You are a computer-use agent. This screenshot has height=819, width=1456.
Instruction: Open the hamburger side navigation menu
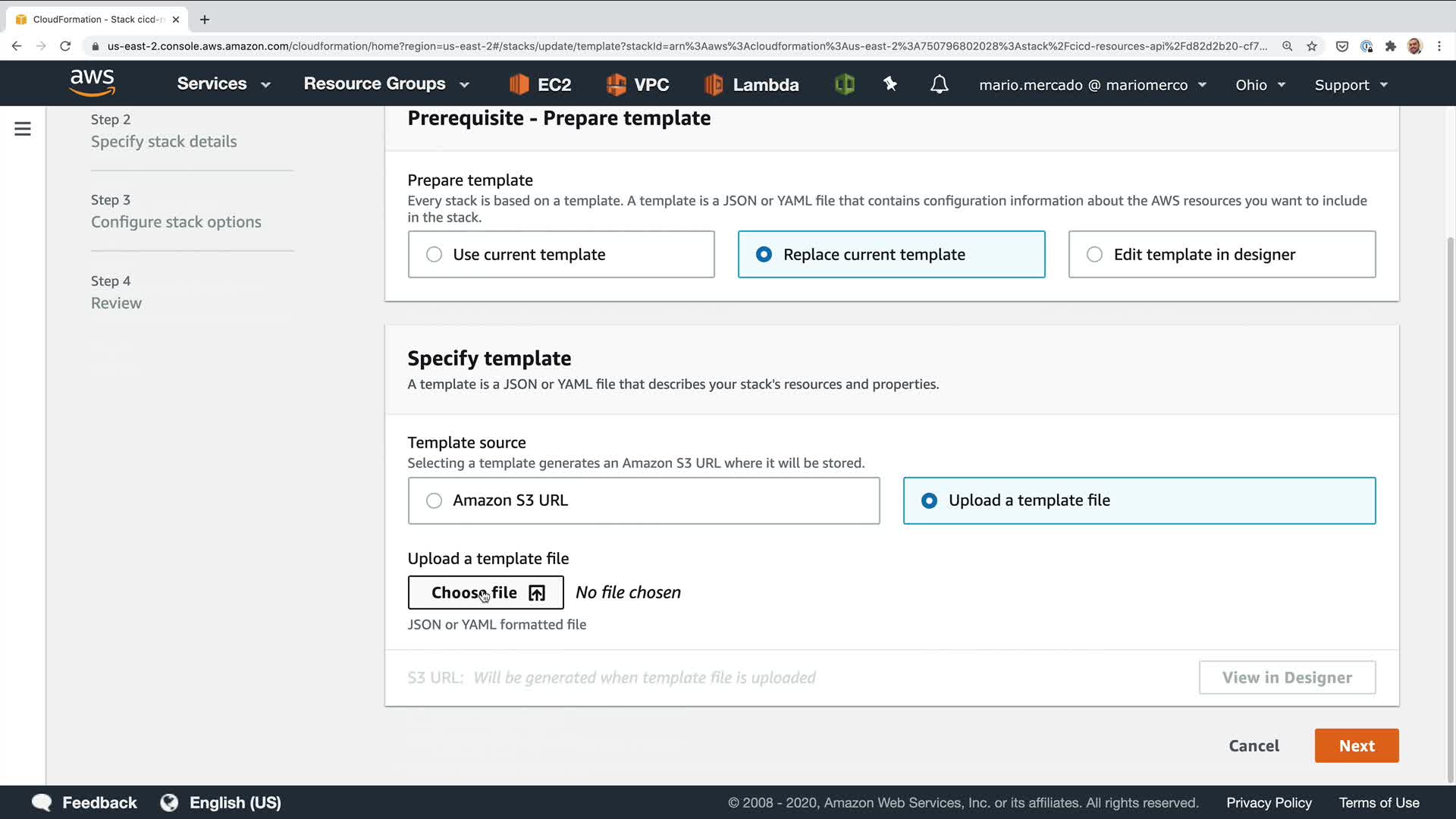pos(23,129)
